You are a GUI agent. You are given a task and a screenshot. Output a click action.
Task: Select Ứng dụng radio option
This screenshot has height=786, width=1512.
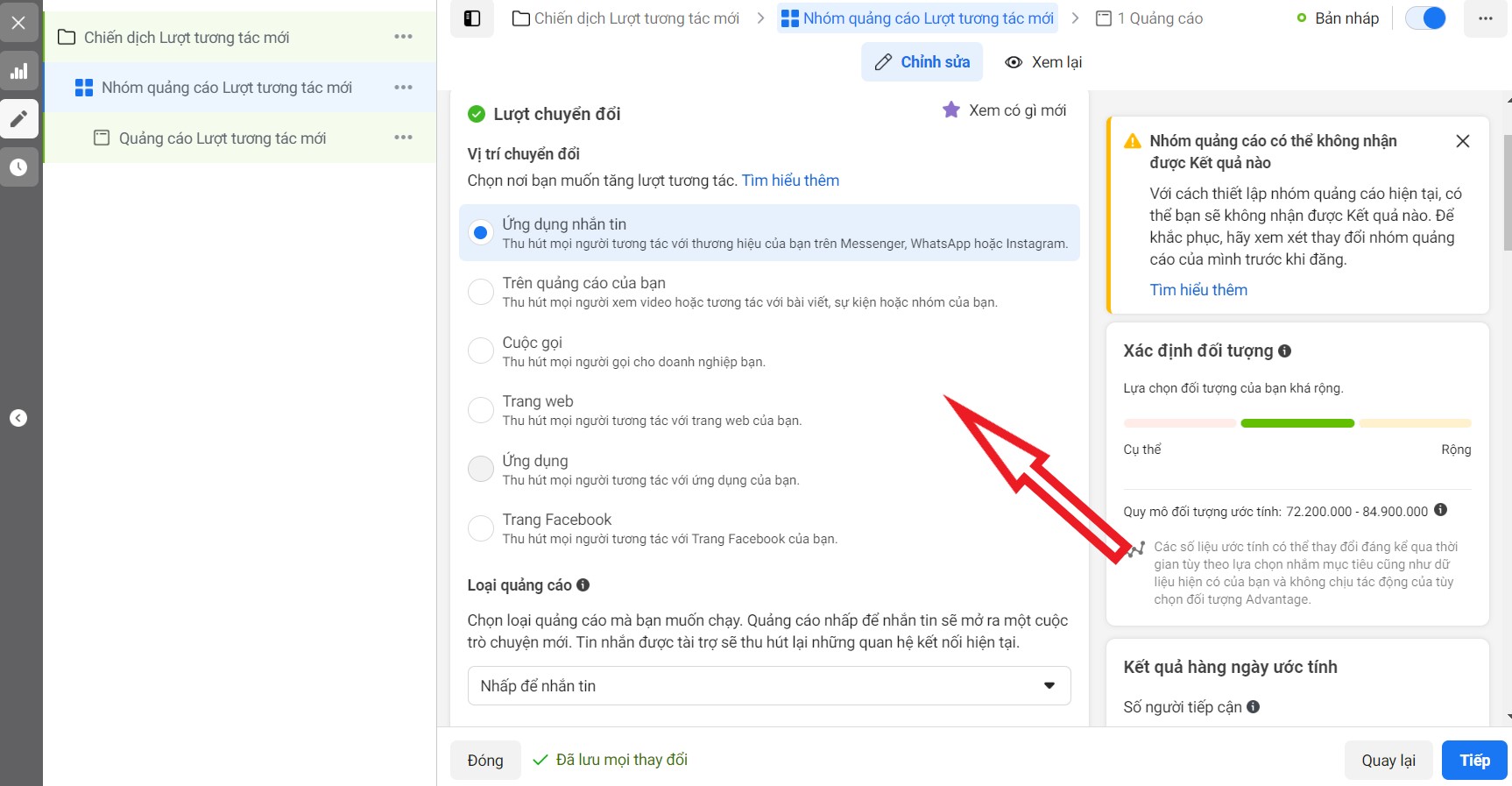pyautogui.click(x=481, y=469)
